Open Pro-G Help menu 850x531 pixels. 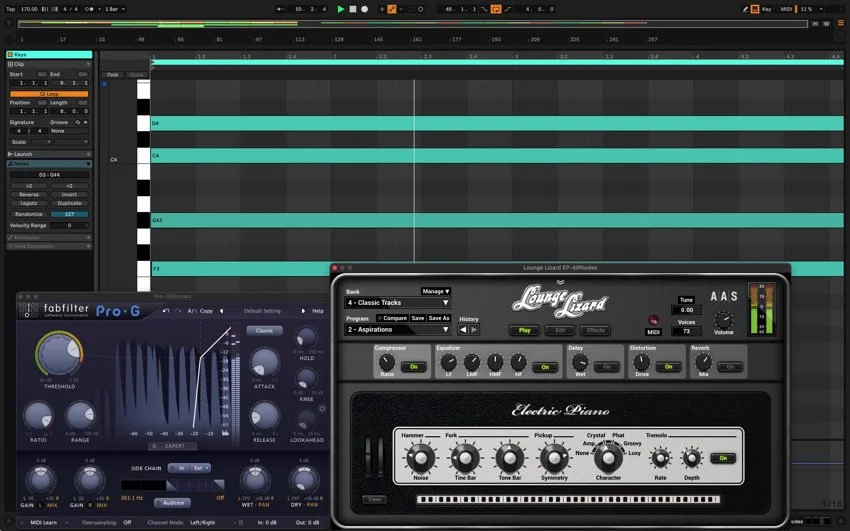(318, 311)
